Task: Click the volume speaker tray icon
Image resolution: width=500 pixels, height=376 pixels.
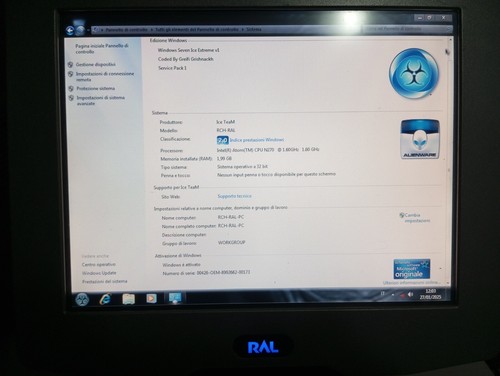Action: point(410,295)
